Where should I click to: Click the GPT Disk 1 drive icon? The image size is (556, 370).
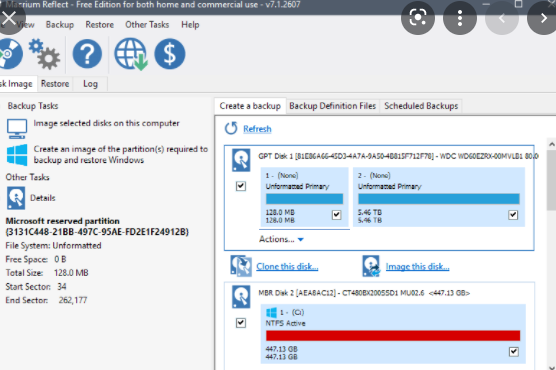241,160
